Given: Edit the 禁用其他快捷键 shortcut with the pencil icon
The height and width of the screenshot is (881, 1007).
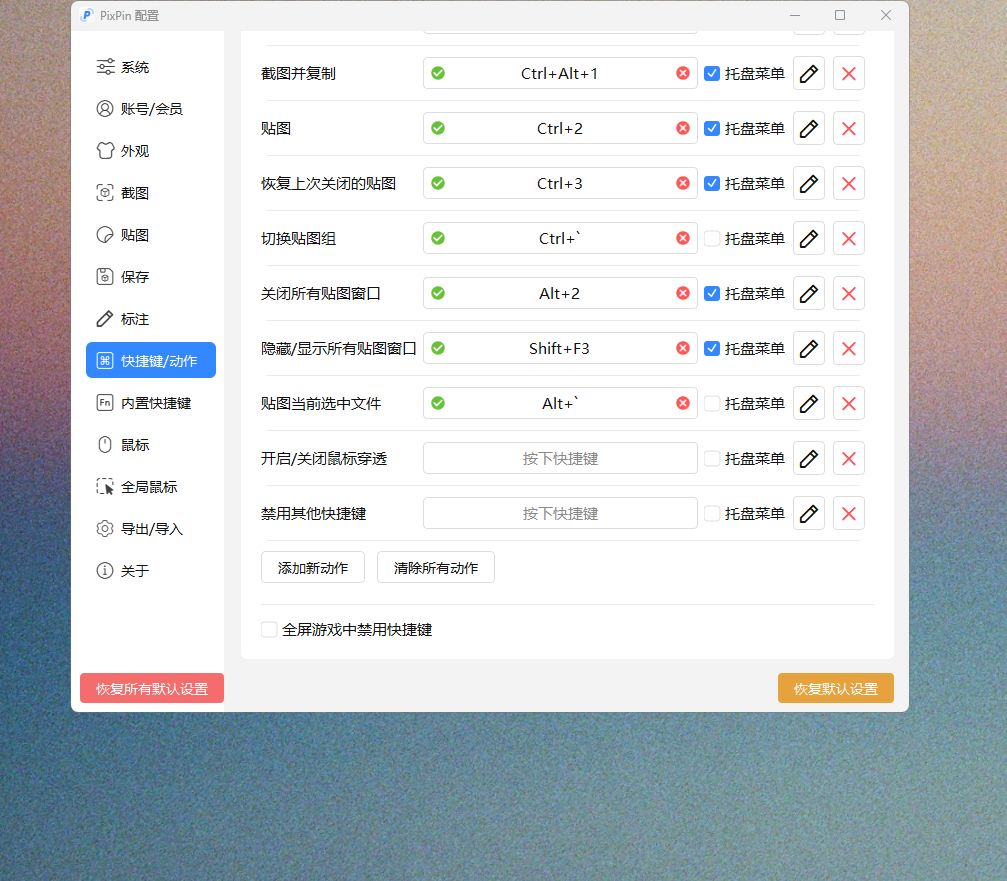Looking at the screenshot, I should (x=808, y=513).
